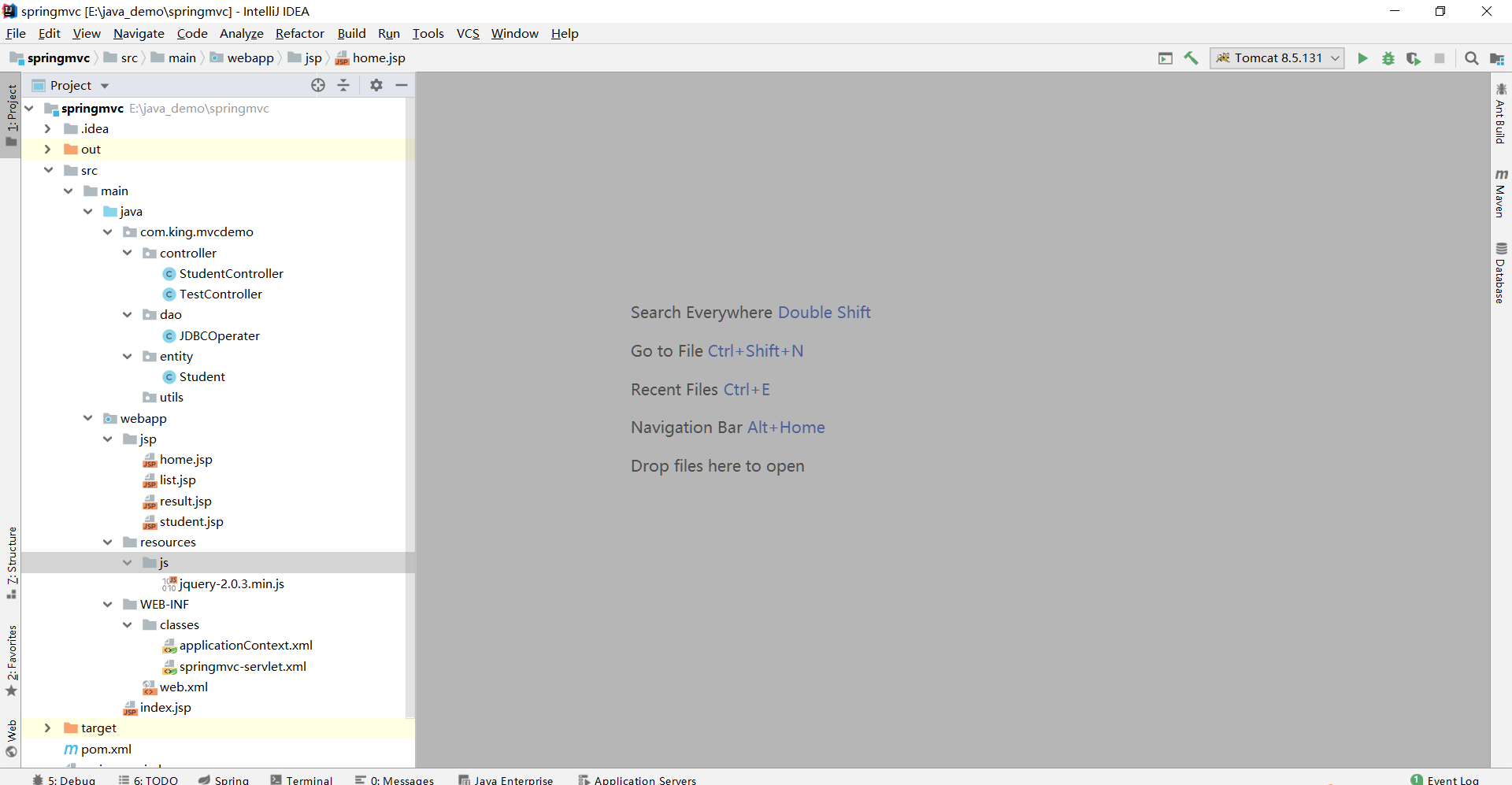The height and width of the screenshot is (785, 1512).
Task: Expand the target folder
Action: click(48, 728)
